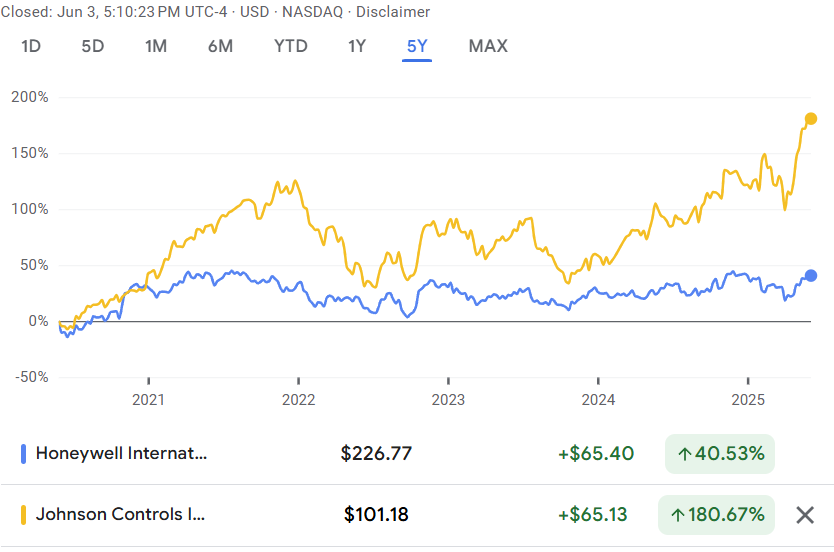Click the 100% y-axis label
This screenshot has width=834, height=552.
[x=30, y=209]
